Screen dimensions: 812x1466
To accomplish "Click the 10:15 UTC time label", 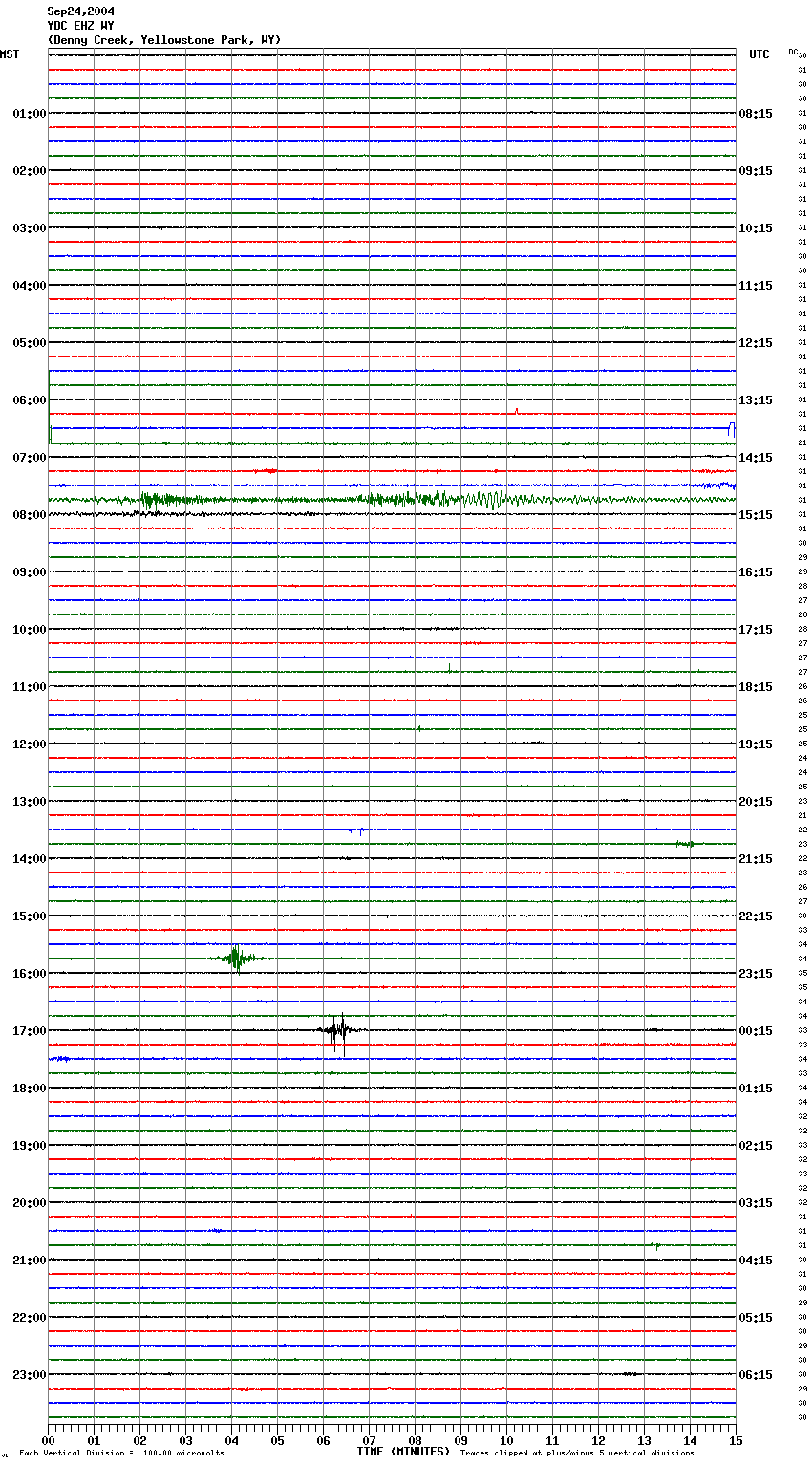I will 756,228.
